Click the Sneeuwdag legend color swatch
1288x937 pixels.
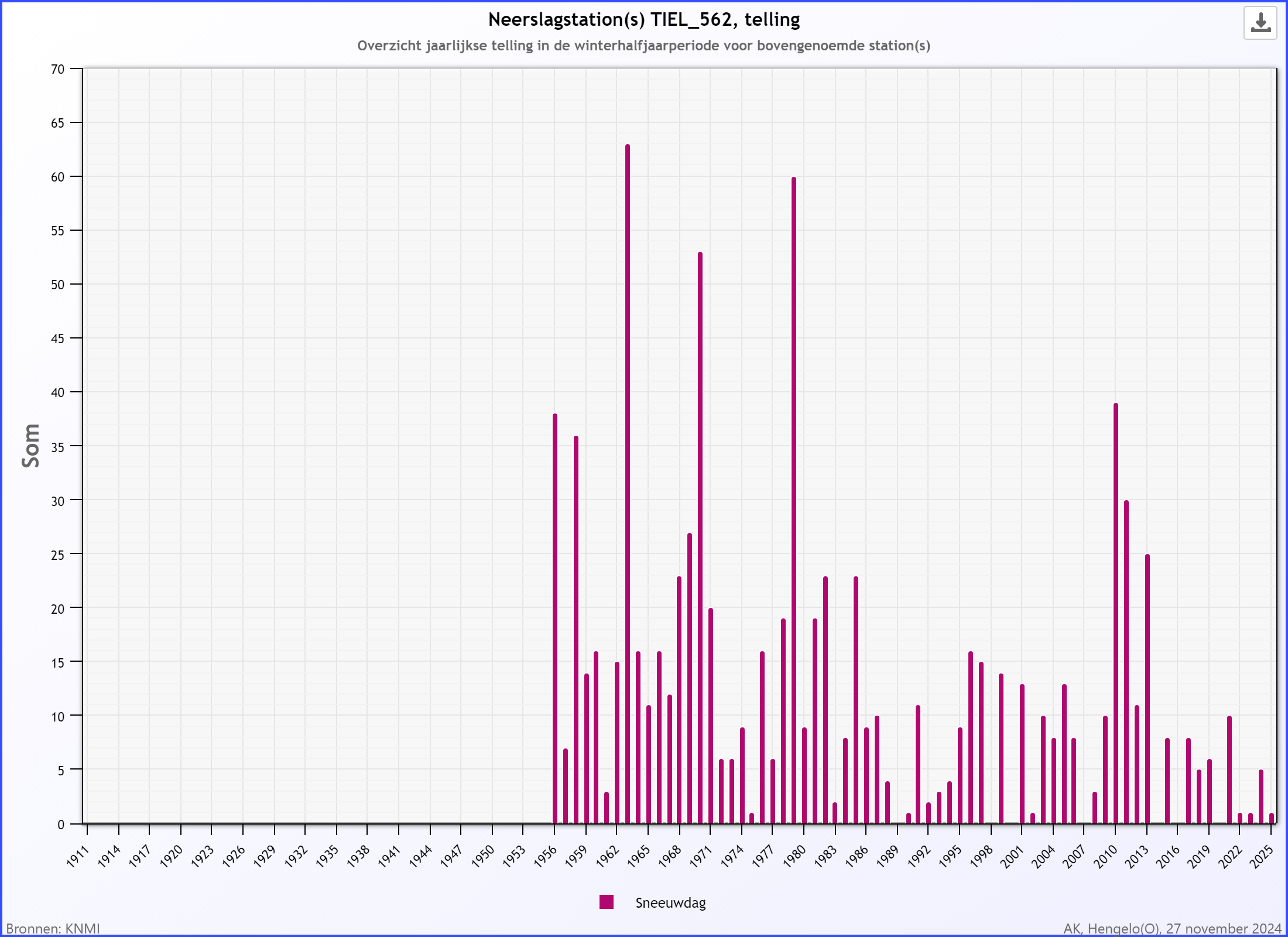click(607, 902)
